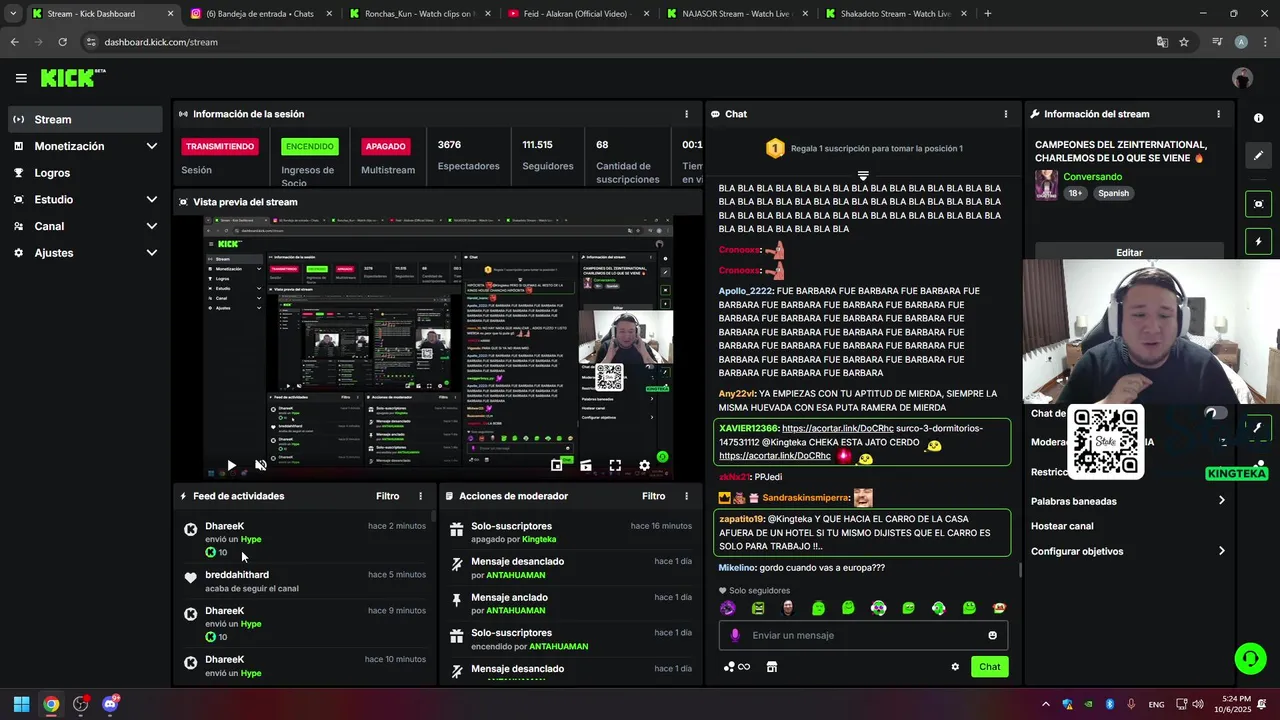The height and width of the screenshot is (720, 1280).
Task: Enter fullscreen on stream preview
Action: [615, 465]
